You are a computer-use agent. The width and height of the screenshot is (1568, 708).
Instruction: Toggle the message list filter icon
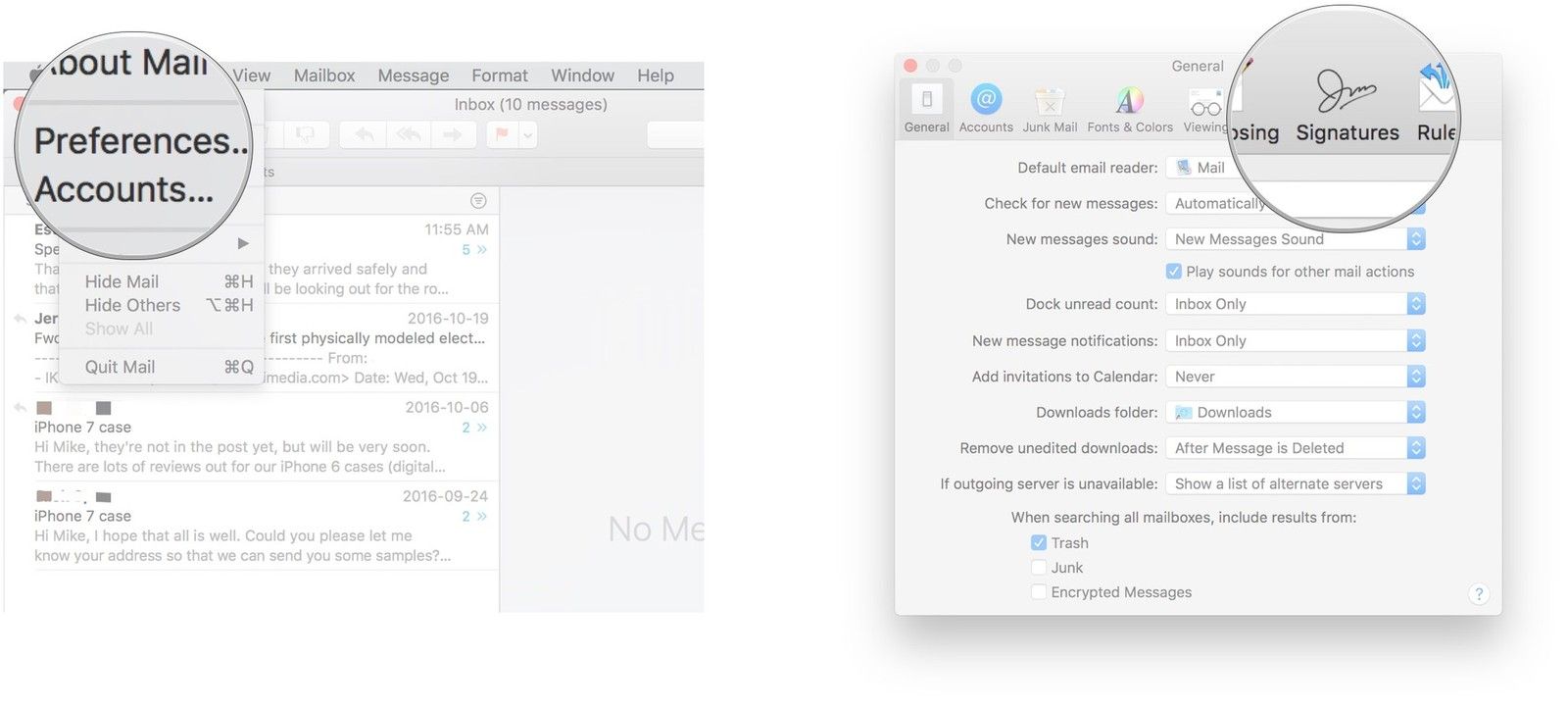click(x=478, y=201)
